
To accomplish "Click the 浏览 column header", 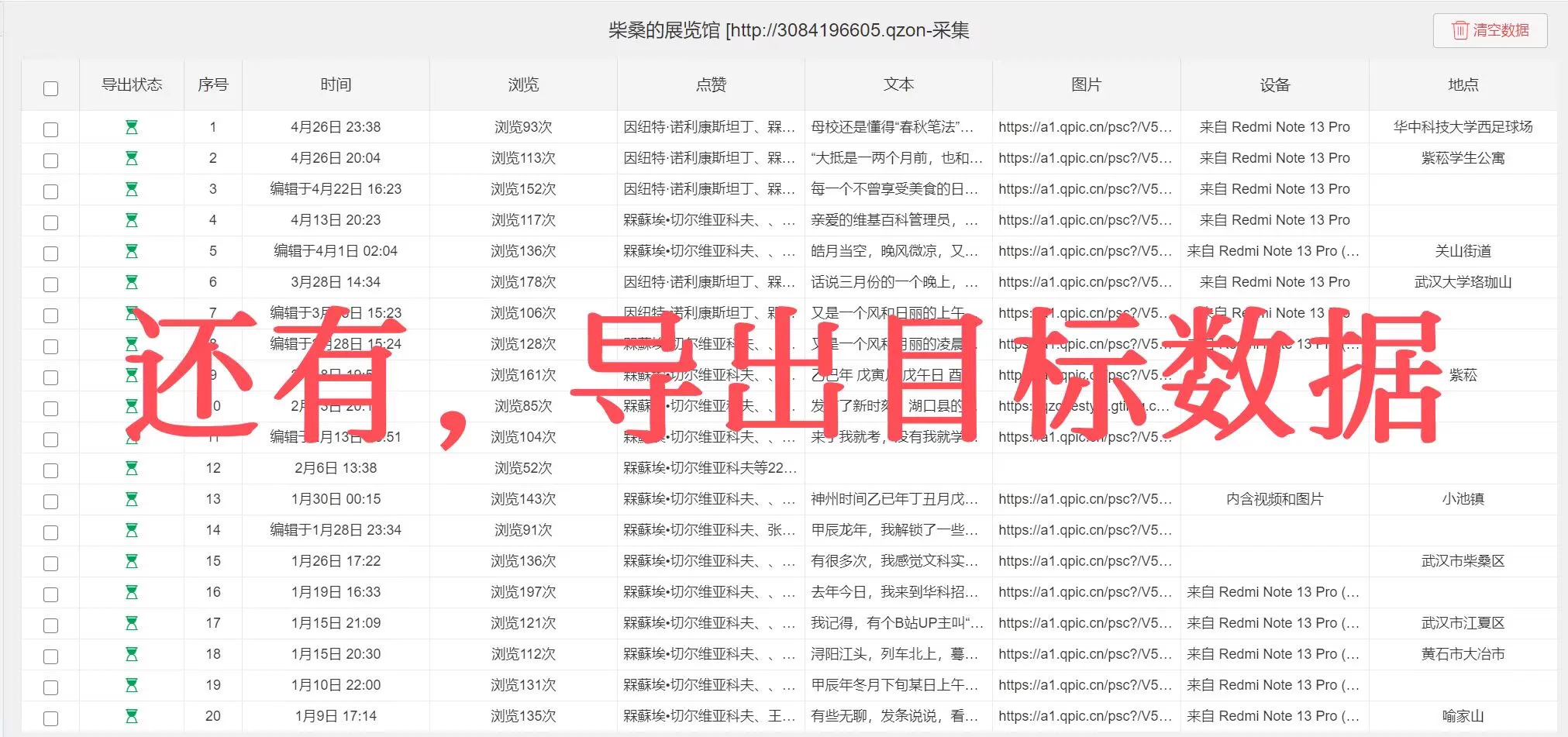I will (523, 84).
